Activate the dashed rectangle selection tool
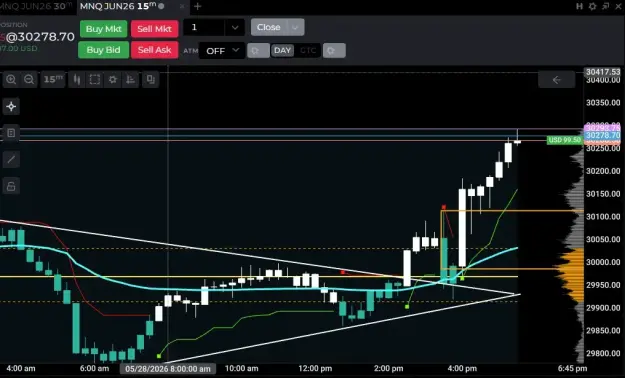This screenshot has width=625, height=378. 94,79
